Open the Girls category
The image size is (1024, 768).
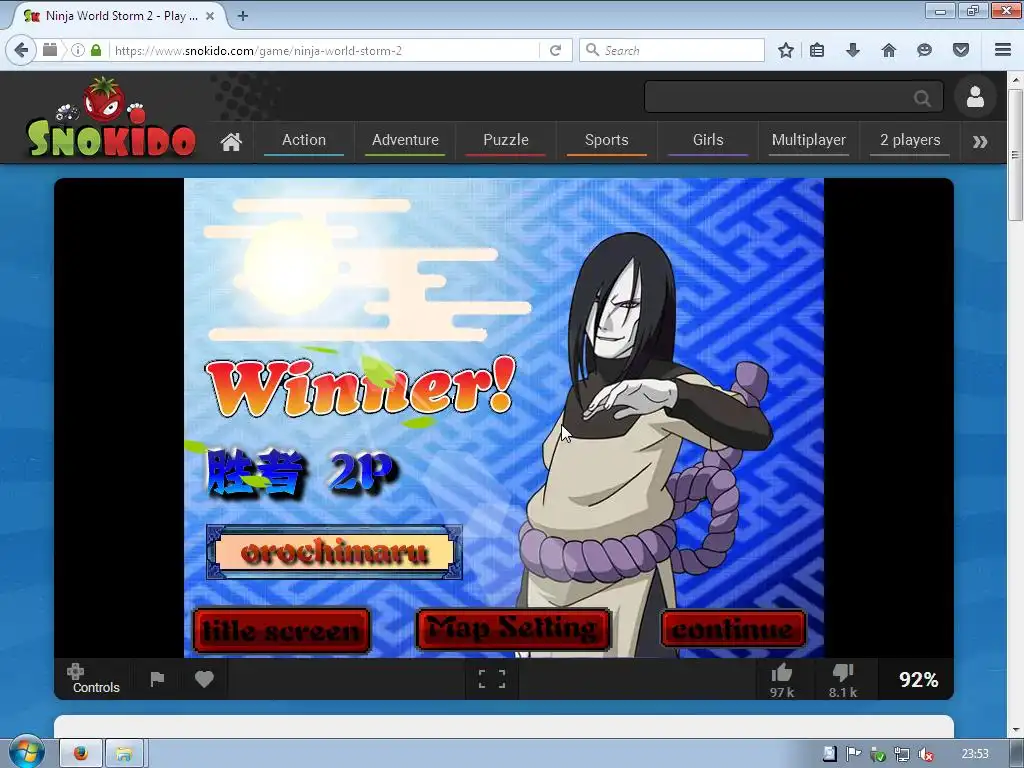tap(708, 140)
